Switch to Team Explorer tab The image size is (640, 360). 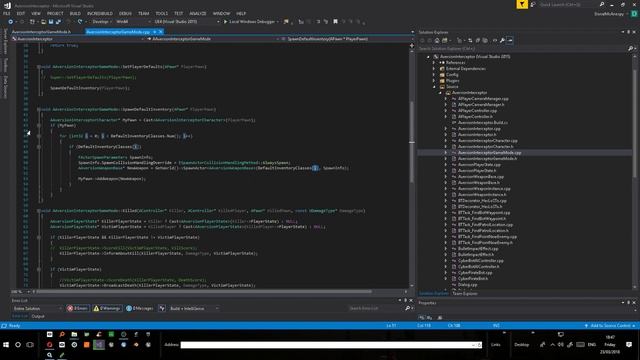(x=464, y=293)
